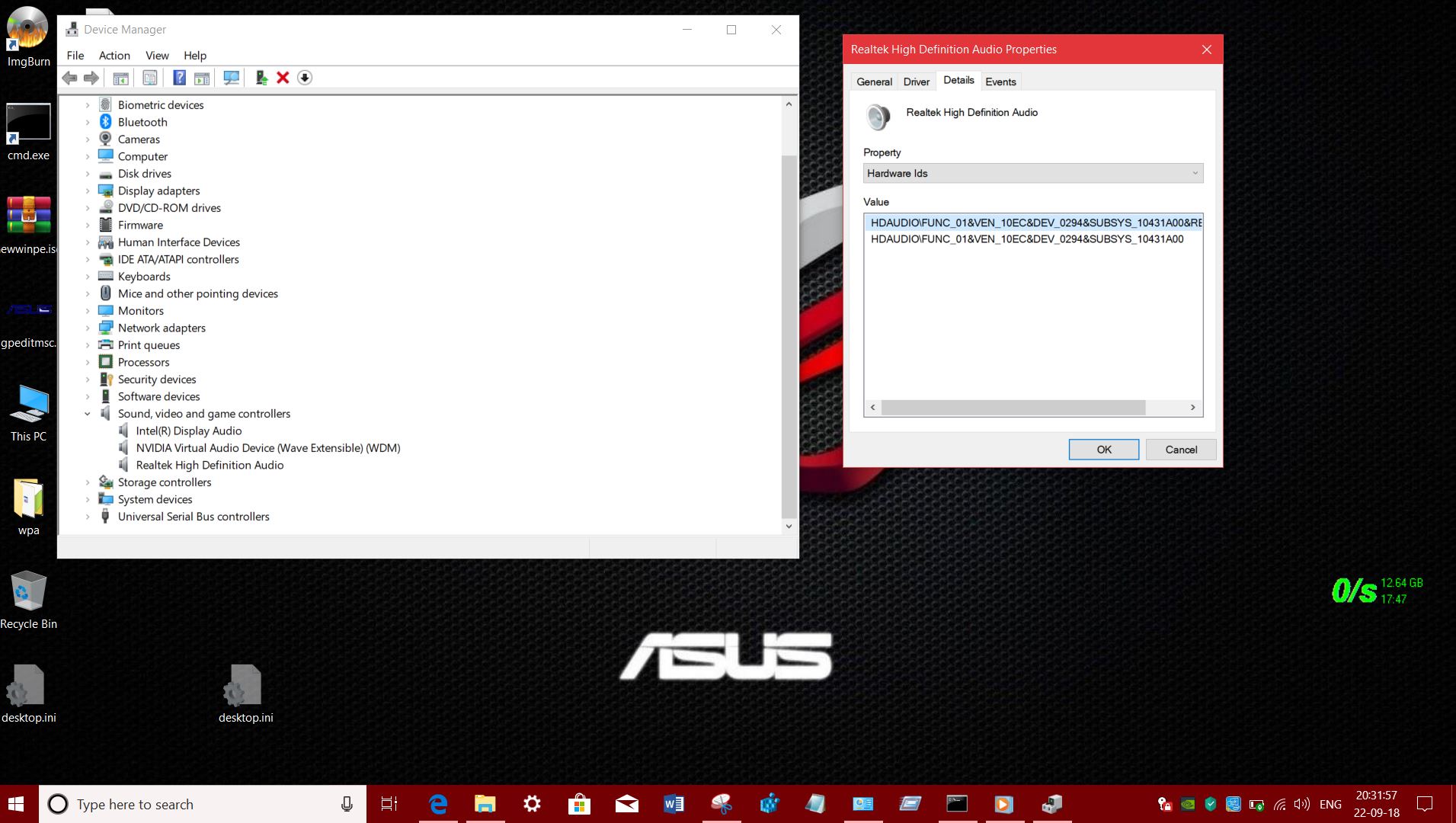Select the This PC desktop icon
This screenshot has height=823, width=1456.
(28, 413)
